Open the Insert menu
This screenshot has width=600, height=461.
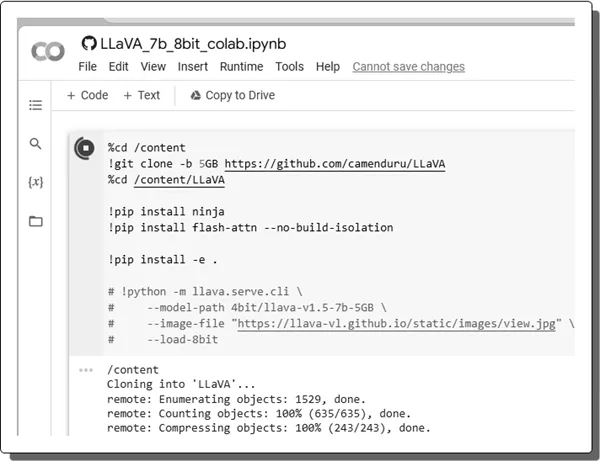[193, 67]
